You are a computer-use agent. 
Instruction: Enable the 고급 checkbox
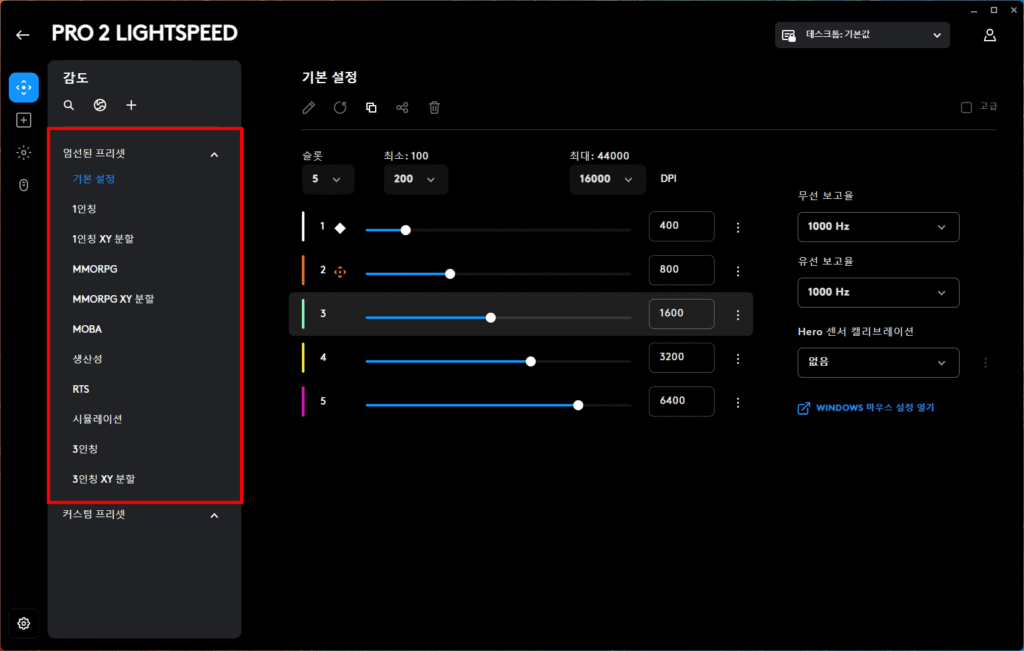(966, 108)
